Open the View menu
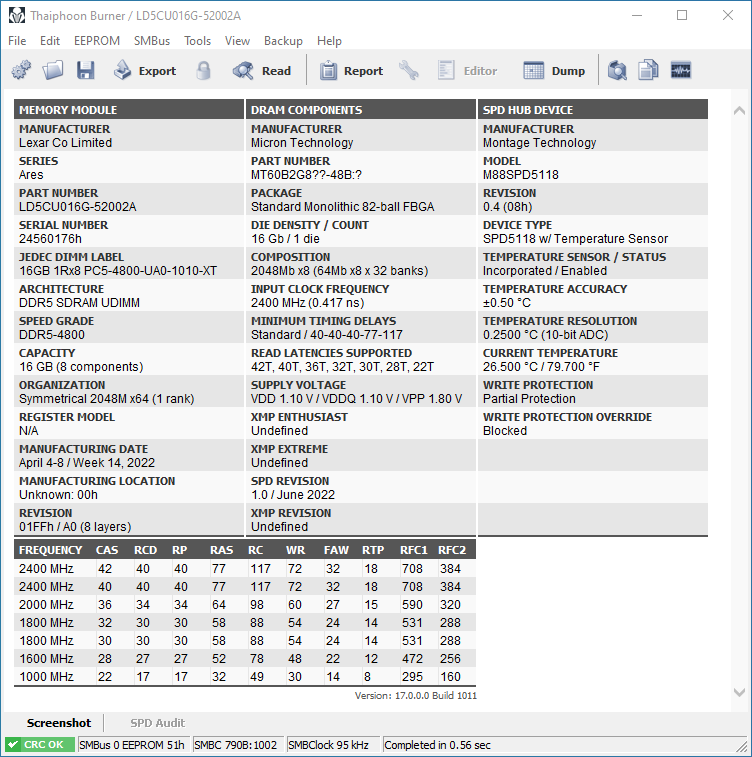The width and height of the screenshot is (752, 757). click(237, 41)
